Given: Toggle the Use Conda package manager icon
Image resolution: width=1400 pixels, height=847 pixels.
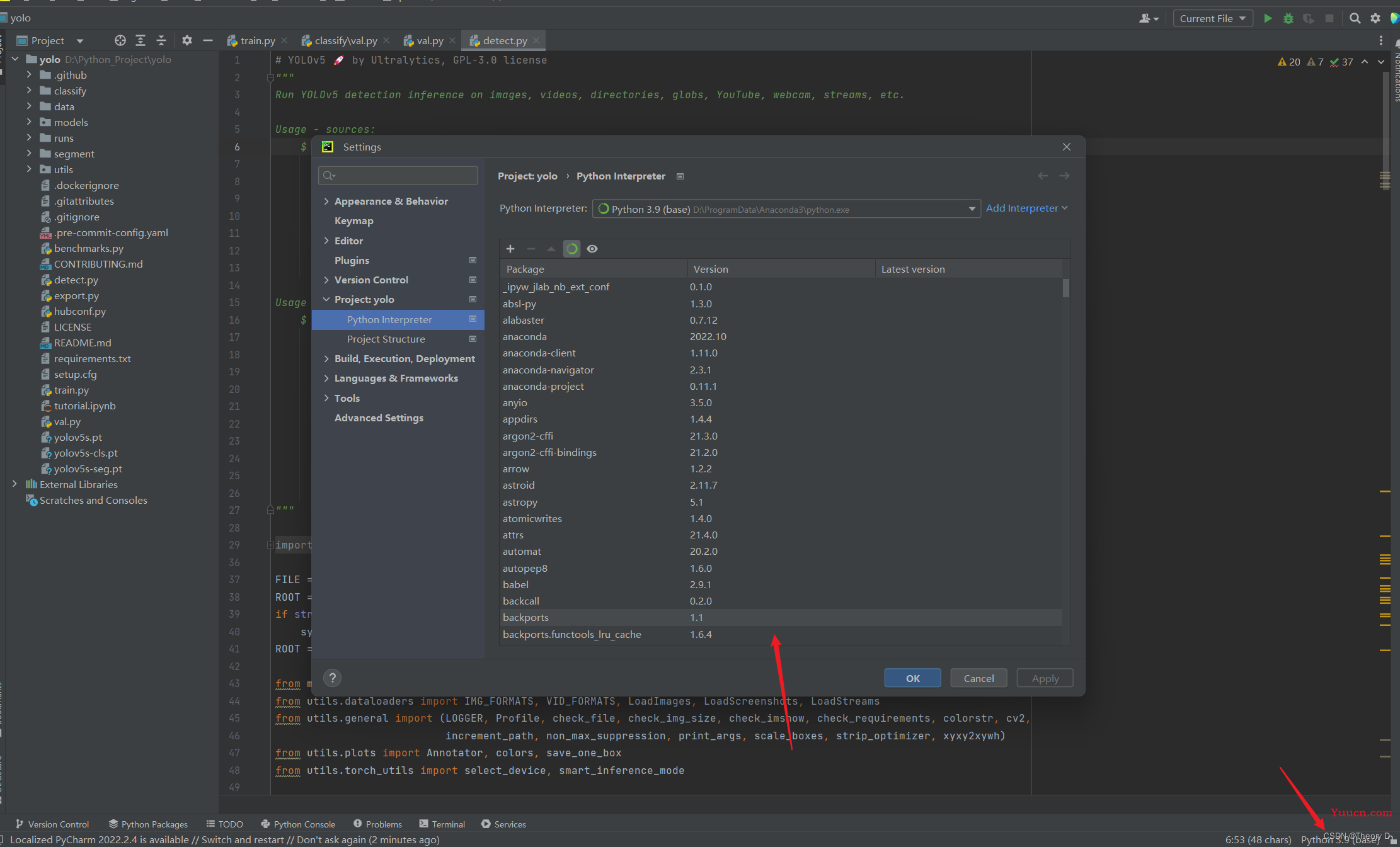Looking at the screenshot, I should [571, 249].
